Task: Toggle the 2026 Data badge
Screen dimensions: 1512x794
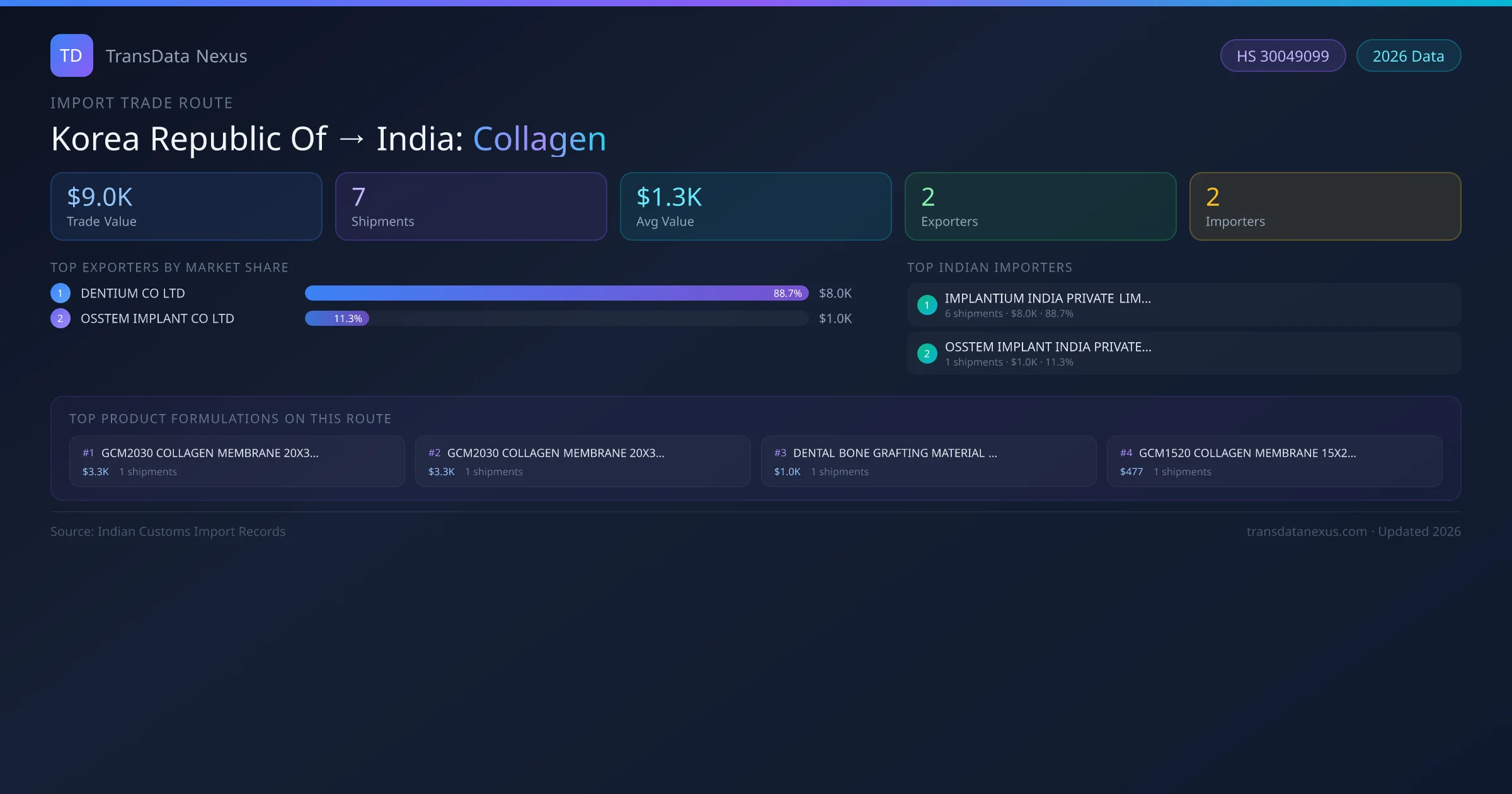Action: (x=1409, y=55)
